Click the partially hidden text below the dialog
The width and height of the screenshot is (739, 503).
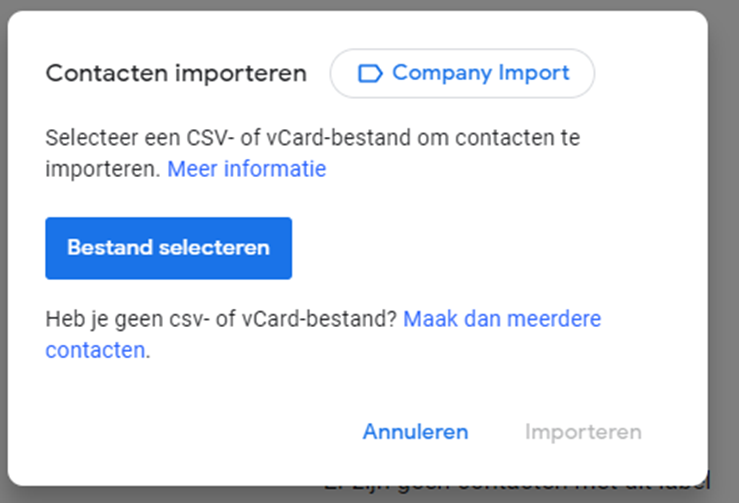(x=516, y=488)
